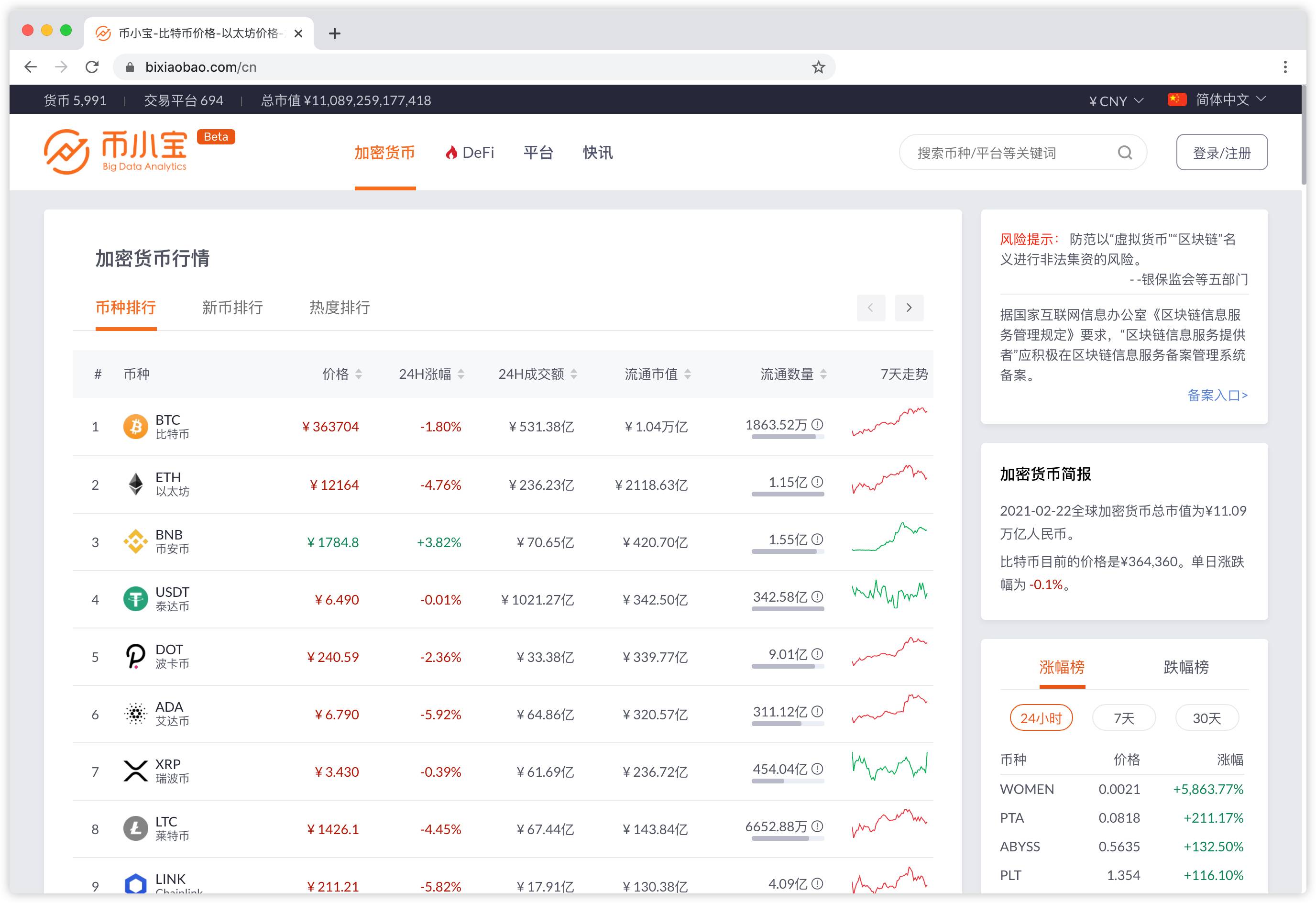Switch to the 涨幅榜 tab
Screen dimensions: 1316x903
[1062, 667]
